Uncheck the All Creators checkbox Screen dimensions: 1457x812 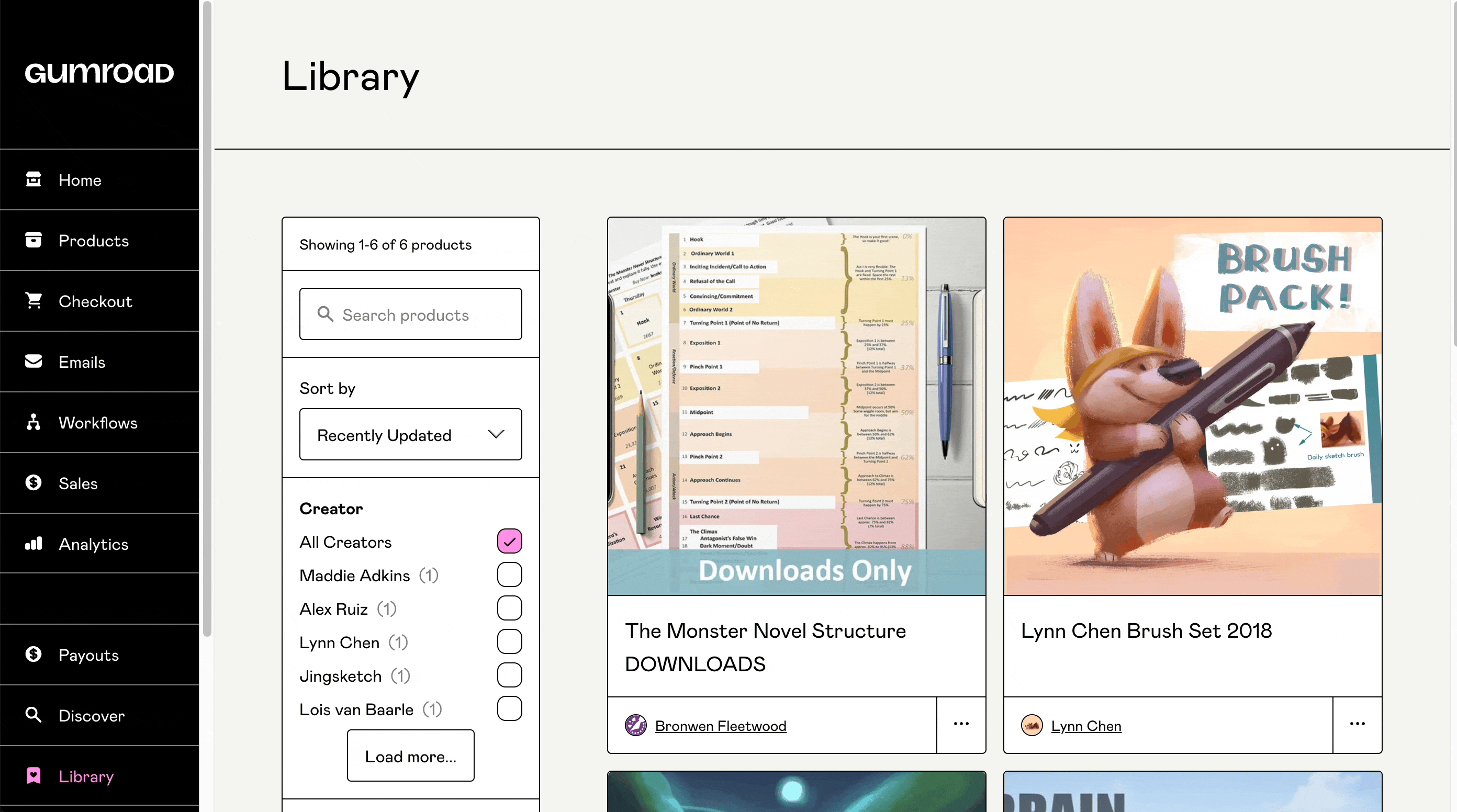[509, 541]
